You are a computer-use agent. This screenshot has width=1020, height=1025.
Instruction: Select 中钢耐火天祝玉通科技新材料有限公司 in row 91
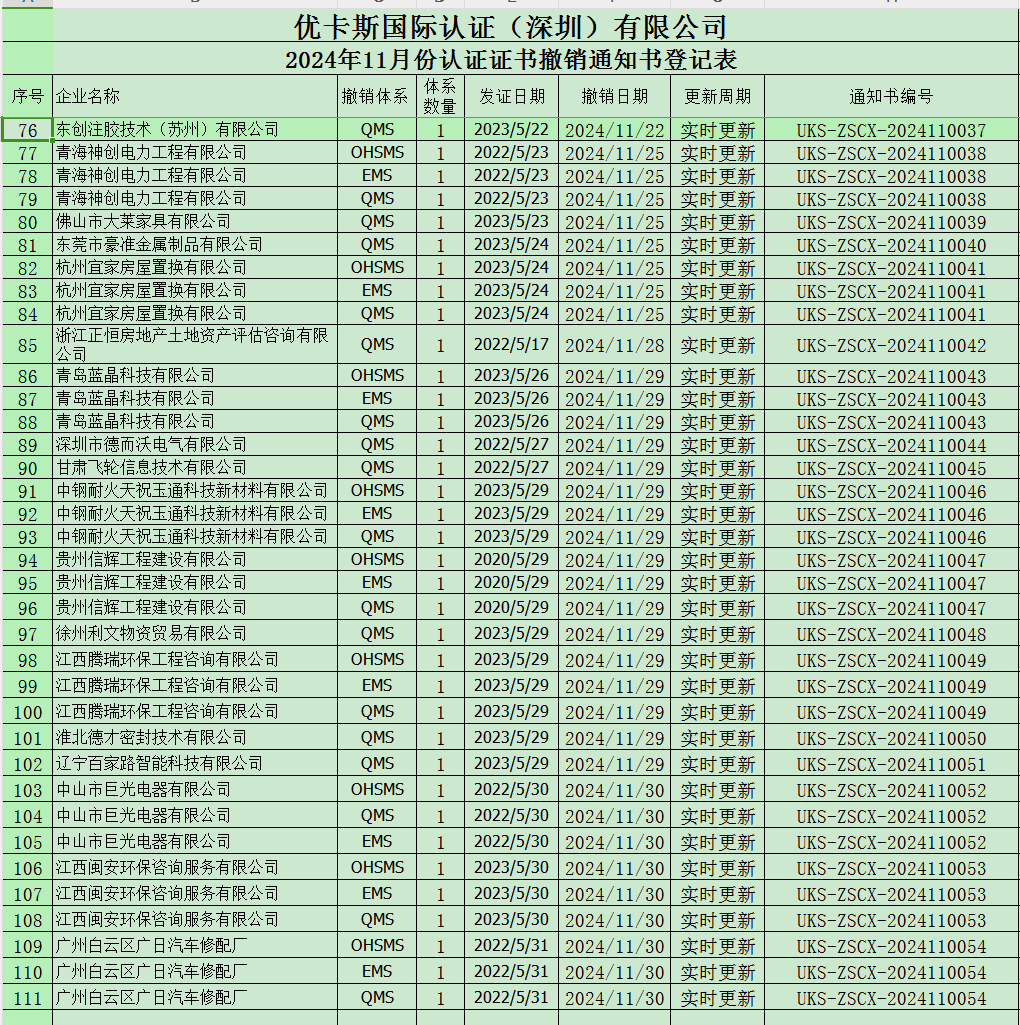[x=195, y=490]
